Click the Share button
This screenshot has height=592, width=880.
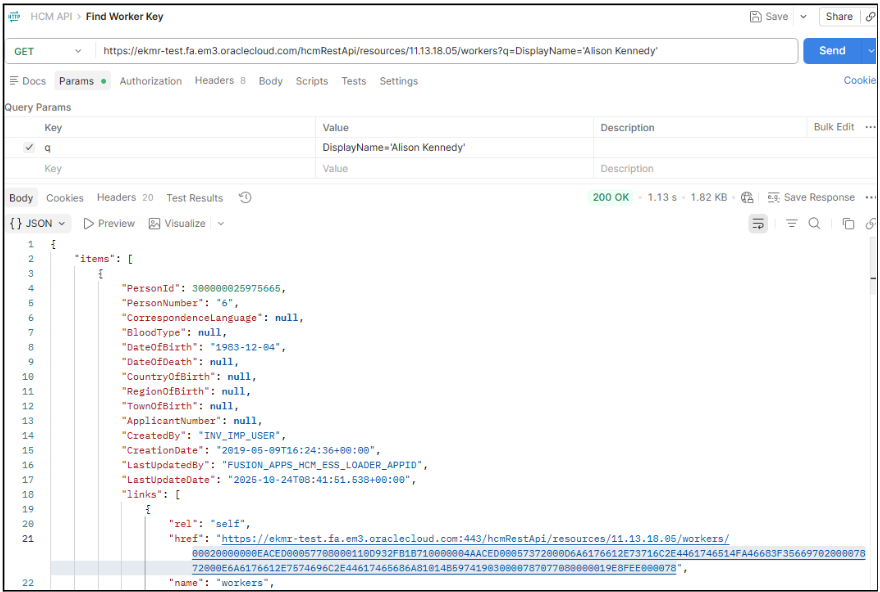tap(839, 17)
